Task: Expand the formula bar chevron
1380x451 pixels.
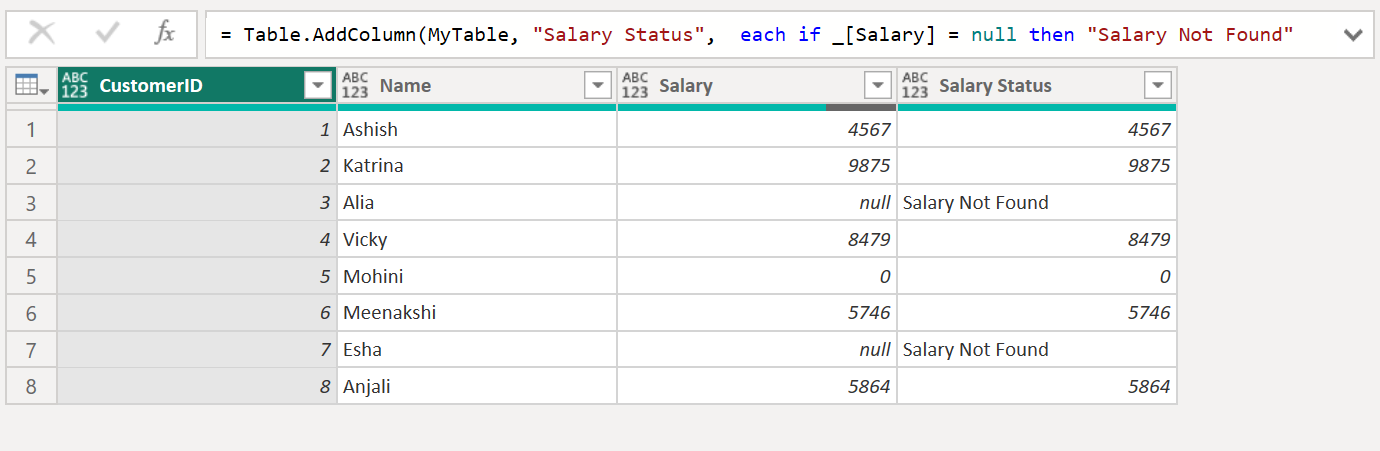Action: [1353, 35]
